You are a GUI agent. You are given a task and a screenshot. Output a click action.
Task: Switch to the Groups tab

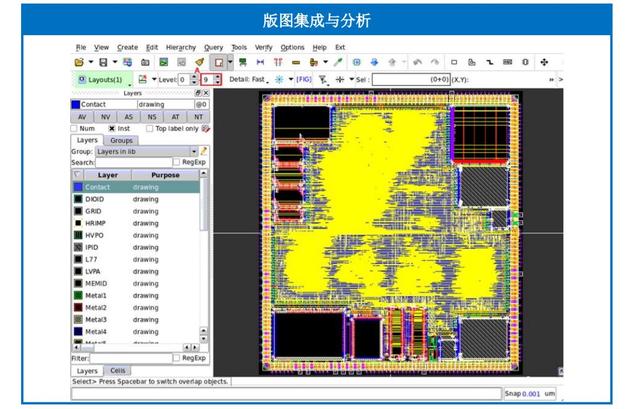(121, 140)
